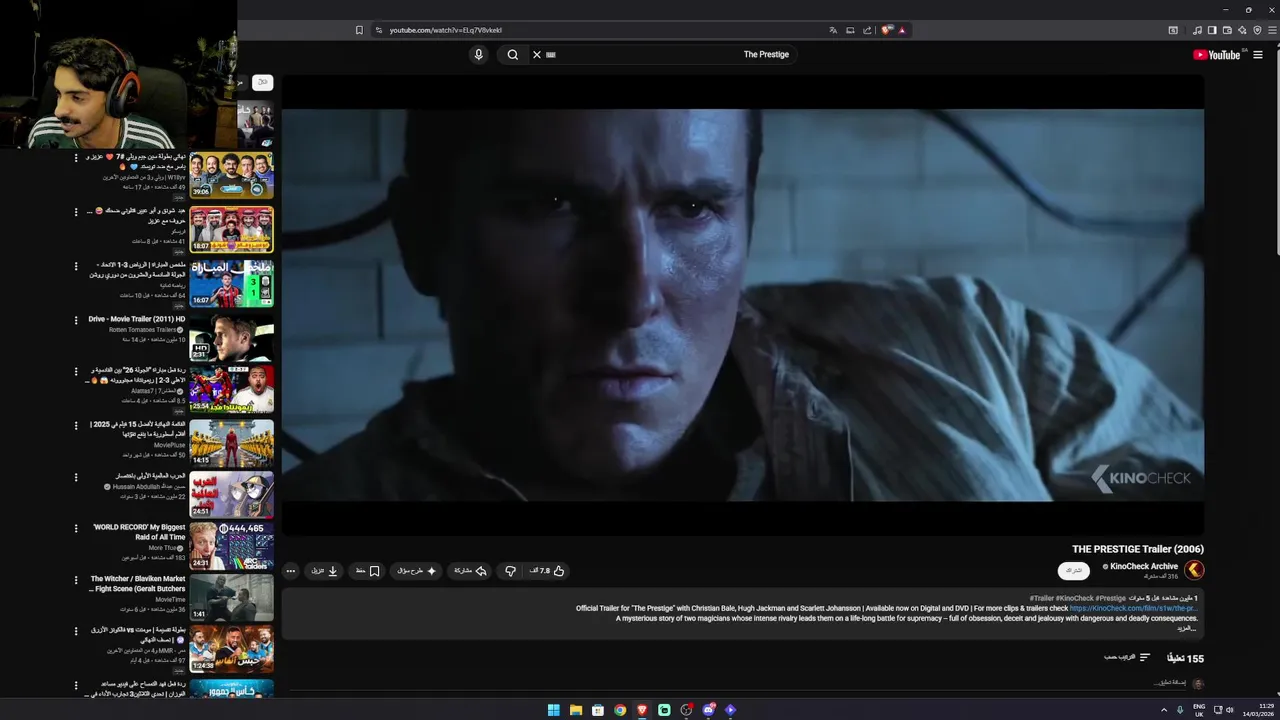Image resolution: width=1280 pixels, height=720 pixels.
Task: Open the more actions three-dot button
Action: pos(291,571)
